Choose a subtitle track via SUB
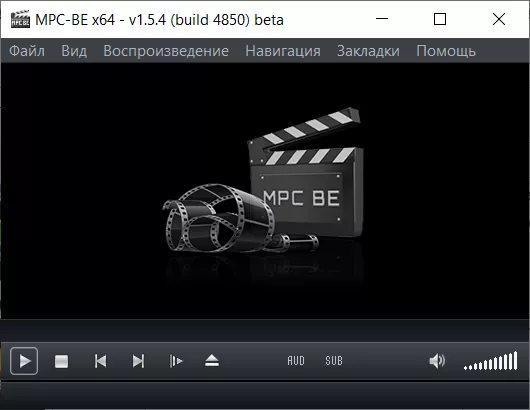The height and width of the screenshot is (410, 530). click(x=334, y=361)
